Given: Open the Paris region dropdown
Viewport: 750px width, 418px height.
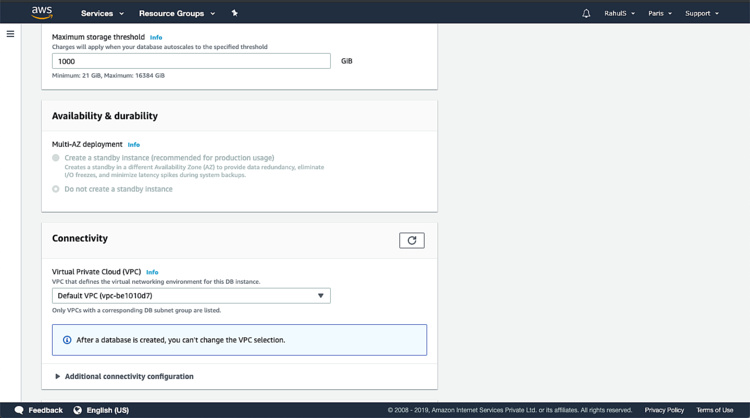Looking at the screenshot, I should click(x=659, y=13).
